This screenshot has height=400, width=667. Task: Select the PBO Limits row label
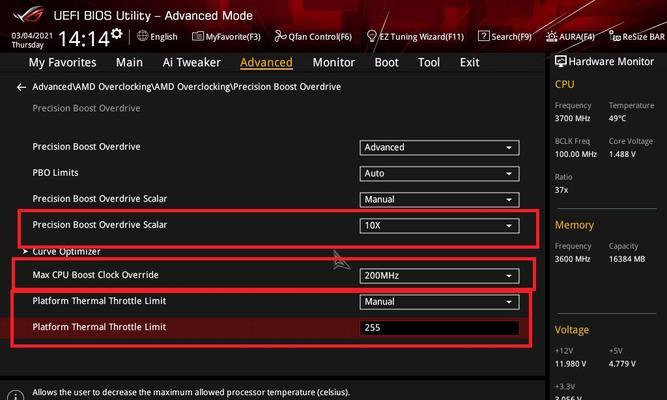tap(55, 173)
